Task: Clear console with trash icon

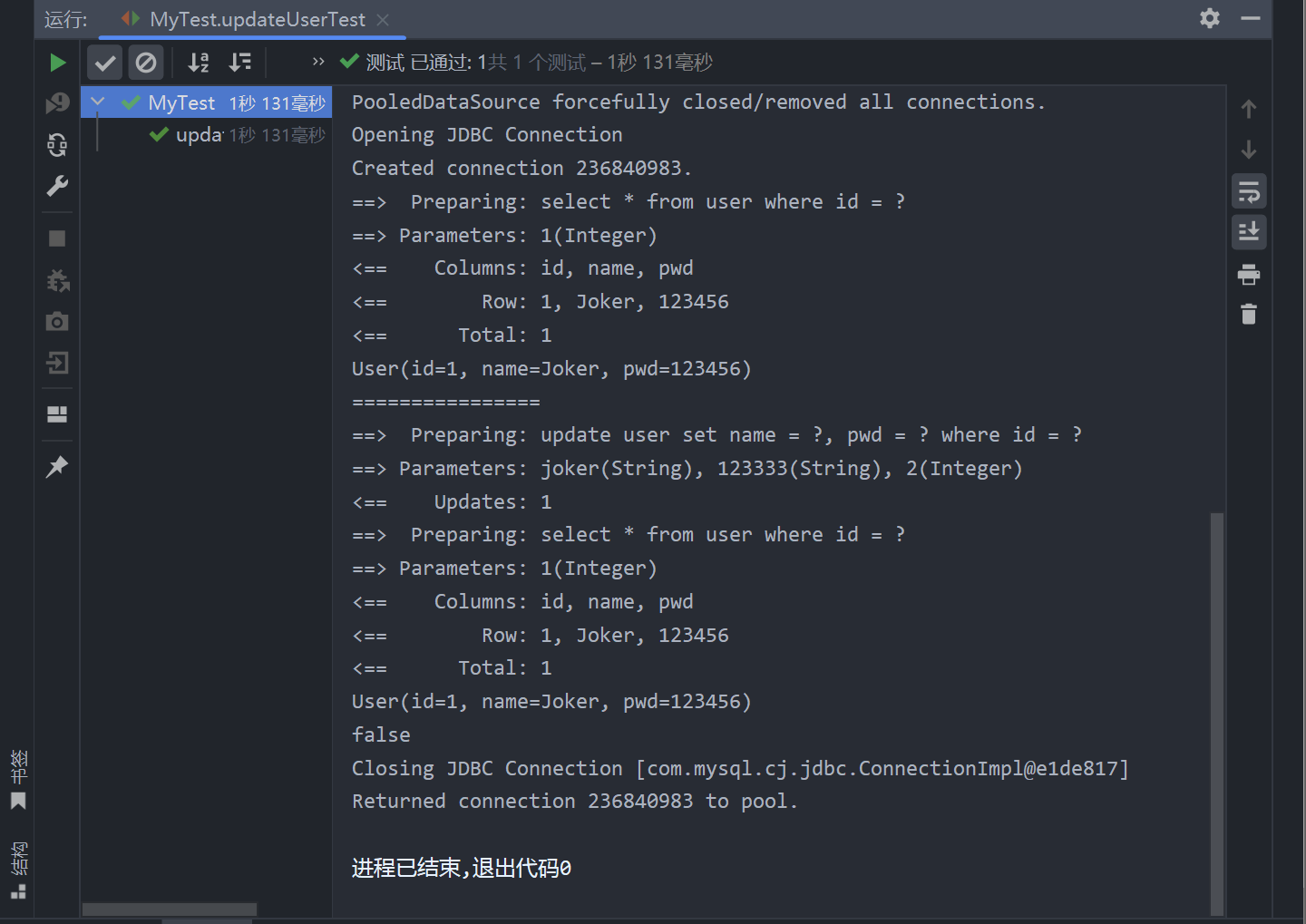Action: point(1249,315)
